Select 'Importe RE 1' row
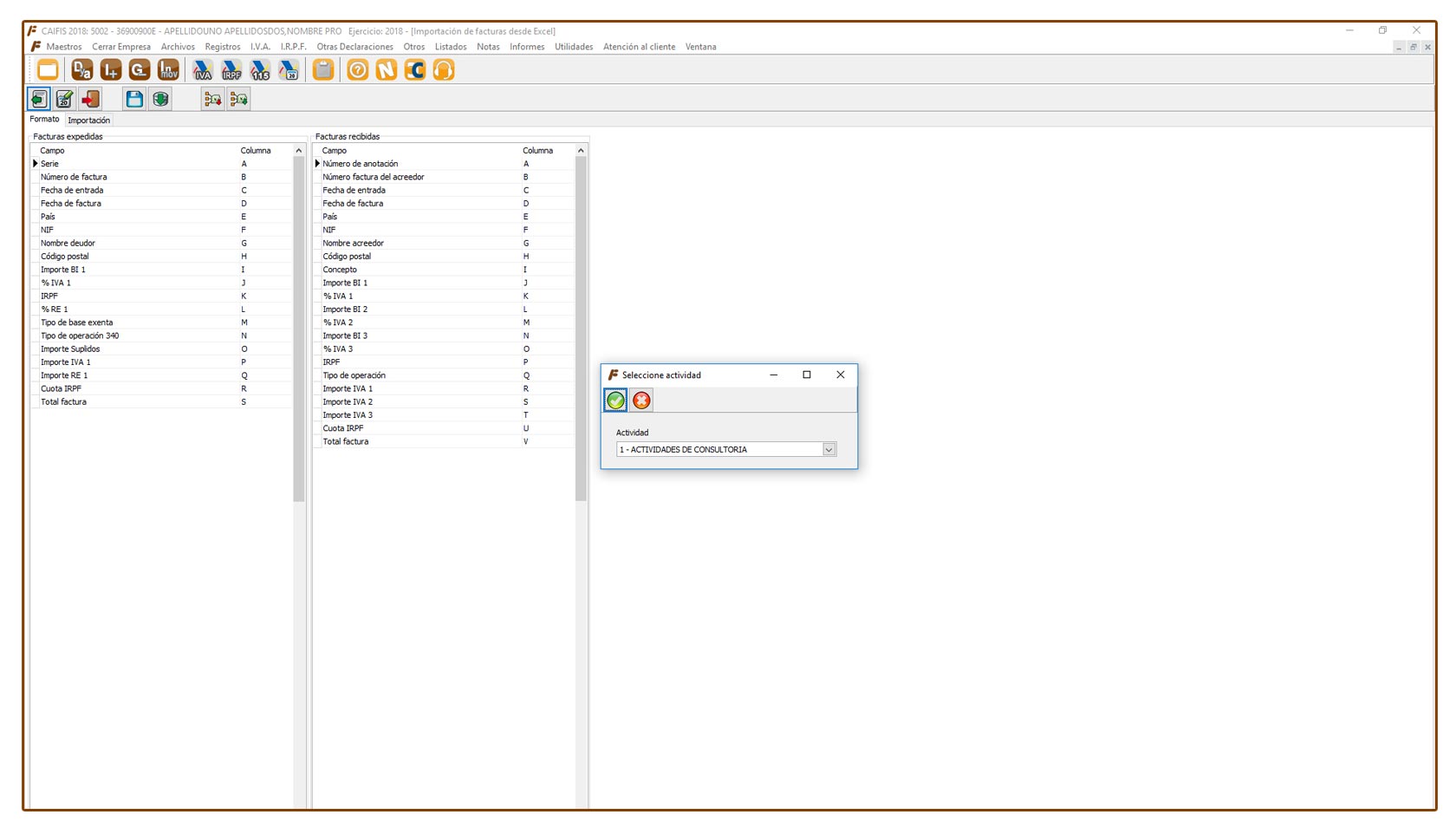Image resolution: width=1456 pixels, height=834 pixels. 162,376
